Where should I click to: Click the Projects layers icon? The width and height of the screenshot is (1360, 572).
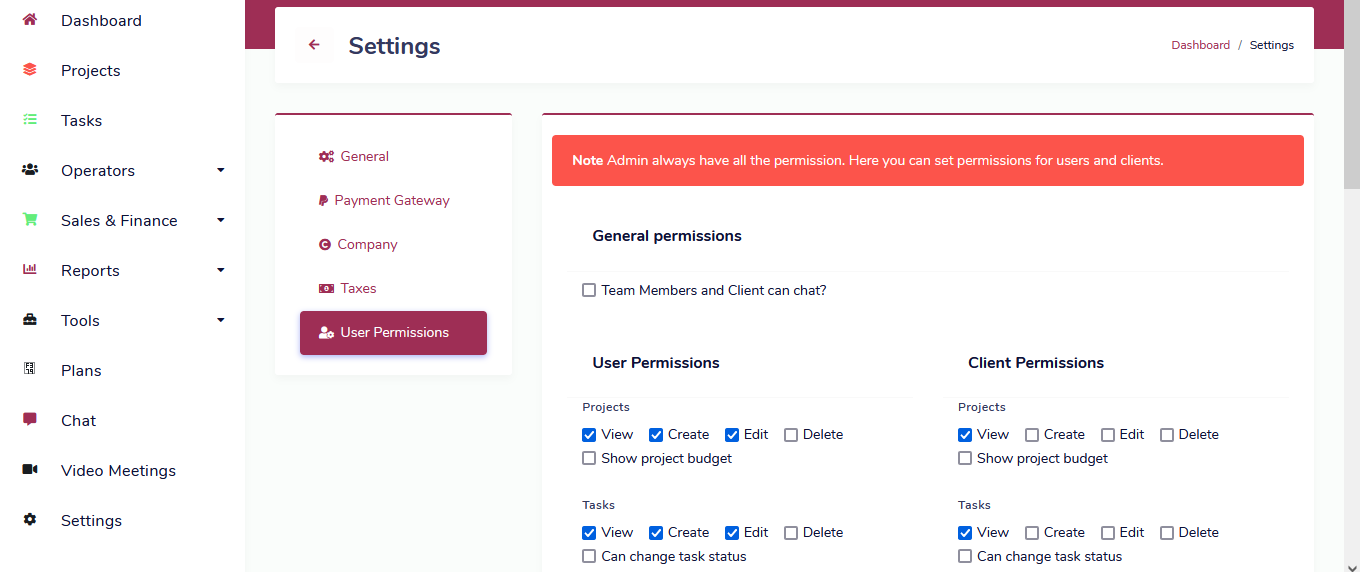point(30,70)
